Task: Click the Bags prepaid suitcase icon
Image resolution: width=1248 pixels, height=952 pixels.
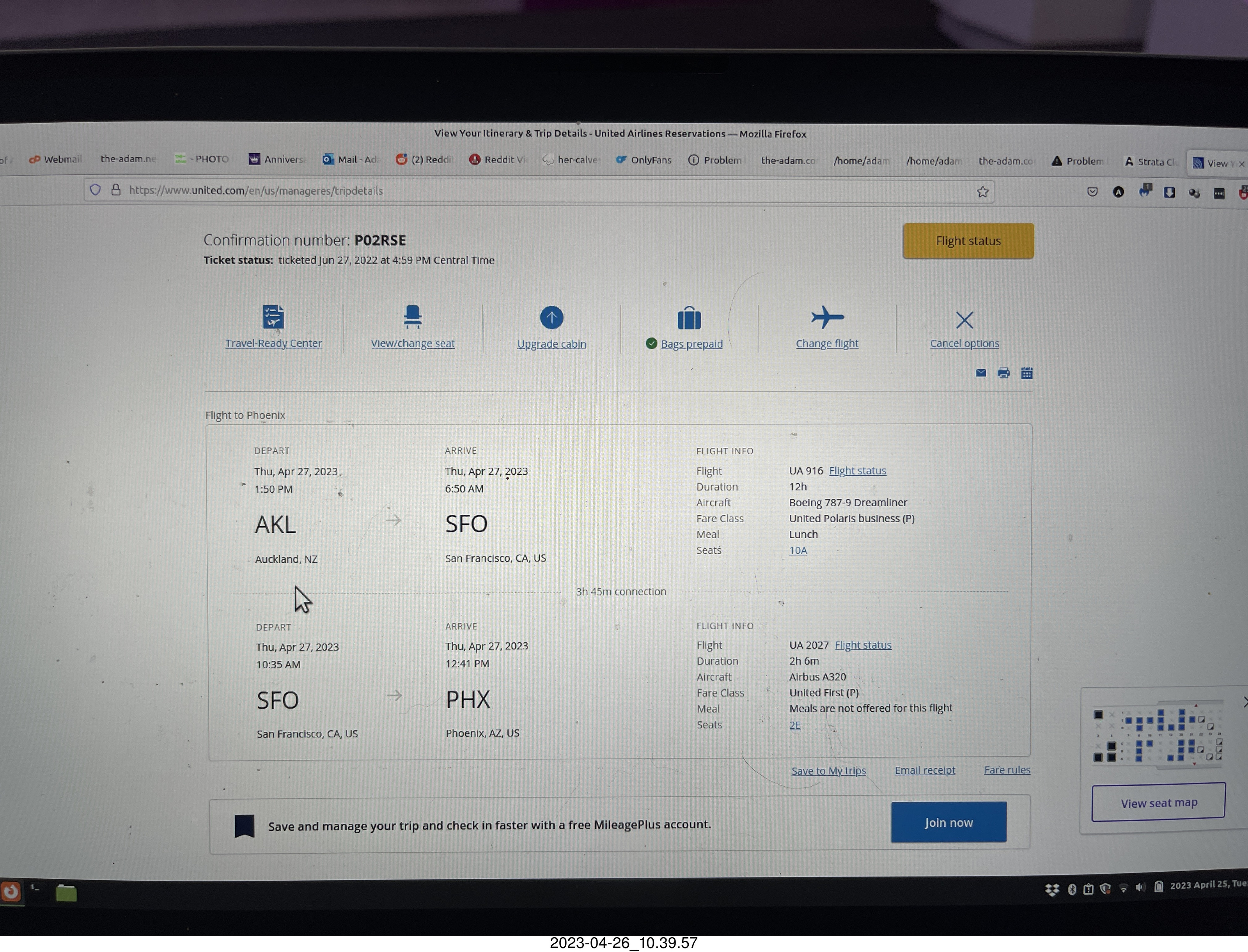Action: coord(689,319)
